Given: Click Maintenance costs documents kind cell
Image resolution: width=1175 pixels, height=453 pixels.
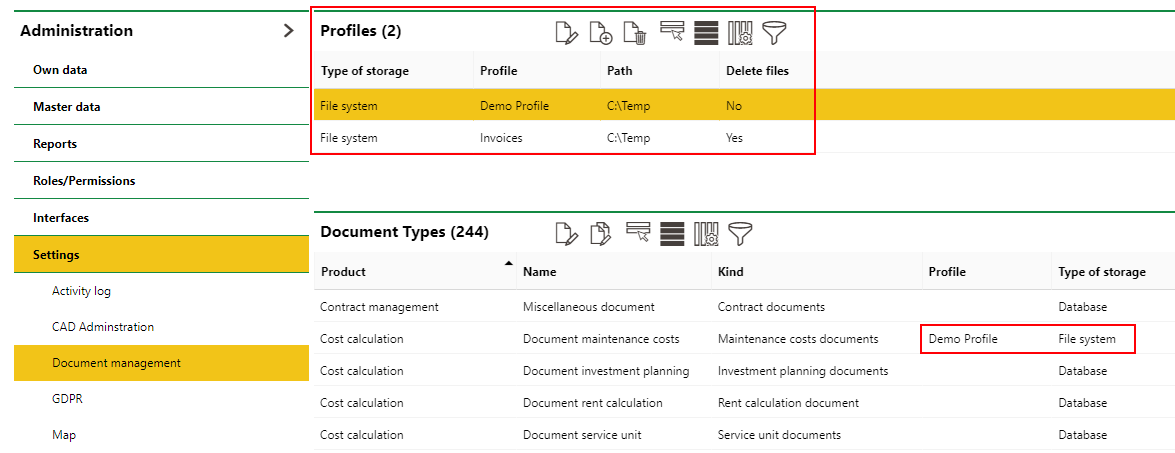Looking at the screenshot, I should pos(798,338).
